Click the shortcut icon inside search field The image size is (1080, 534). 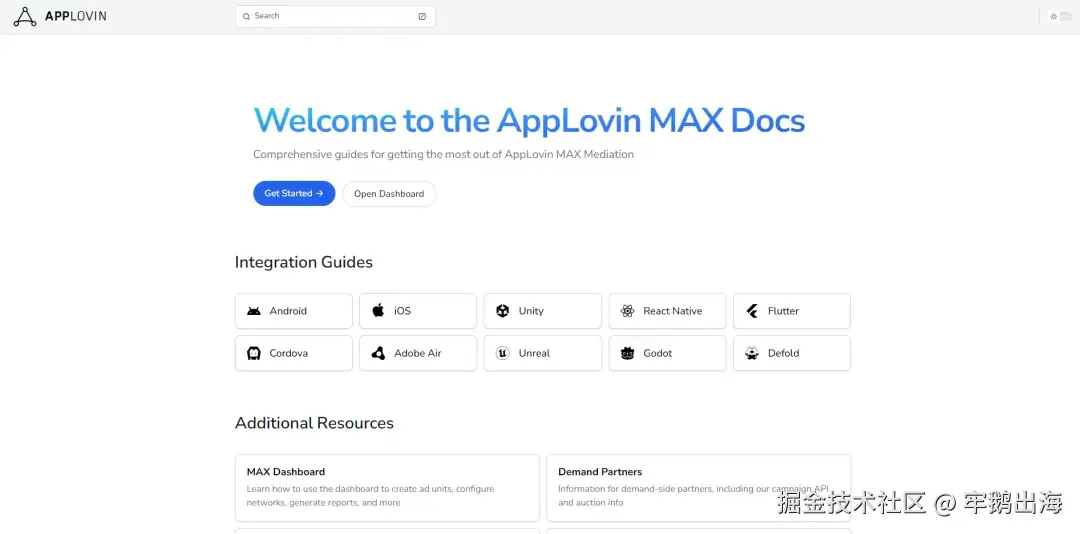tap(422, 16)
